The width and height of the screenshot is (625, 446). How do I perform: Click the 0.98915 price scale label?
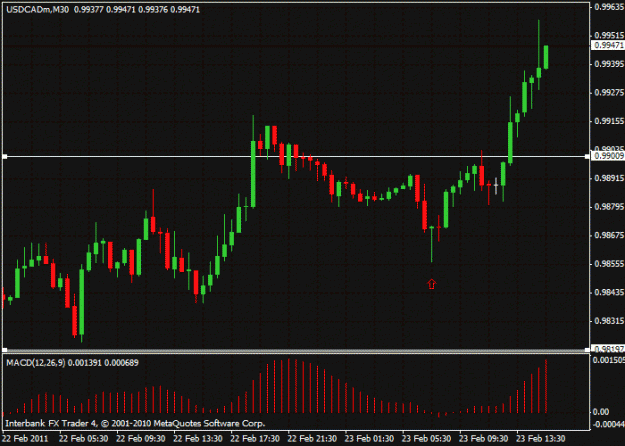tap(609, 178)
